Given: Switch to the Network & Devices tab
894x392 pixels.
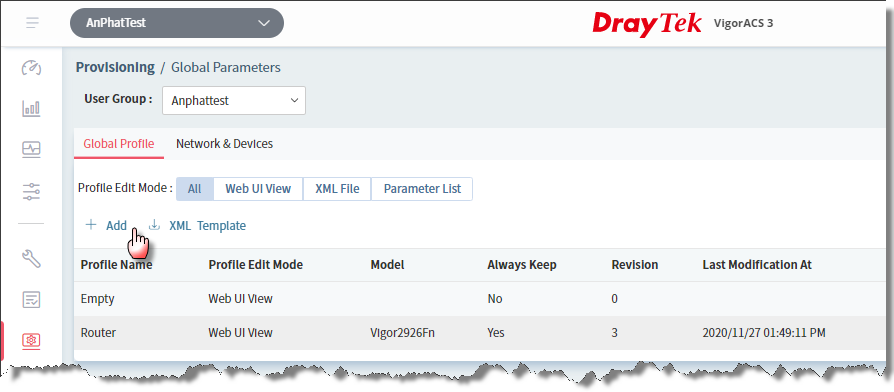Looking at the screenshot, I should tap(224, 144).
